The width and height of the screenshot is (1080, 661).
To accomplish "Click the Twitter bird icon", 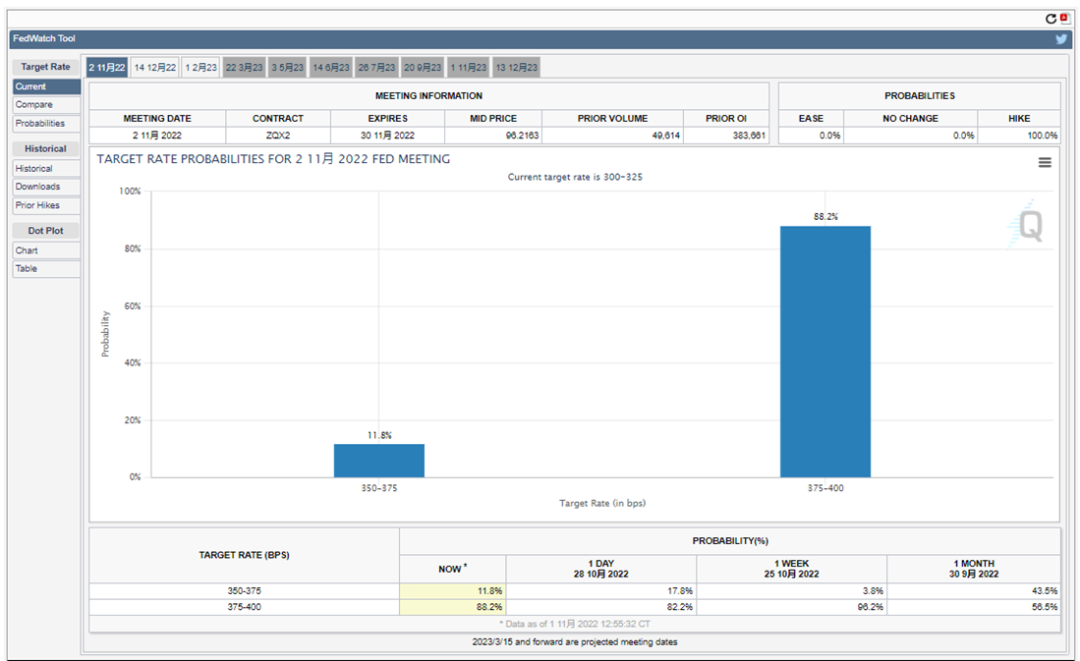I will tap(1061, 39).
